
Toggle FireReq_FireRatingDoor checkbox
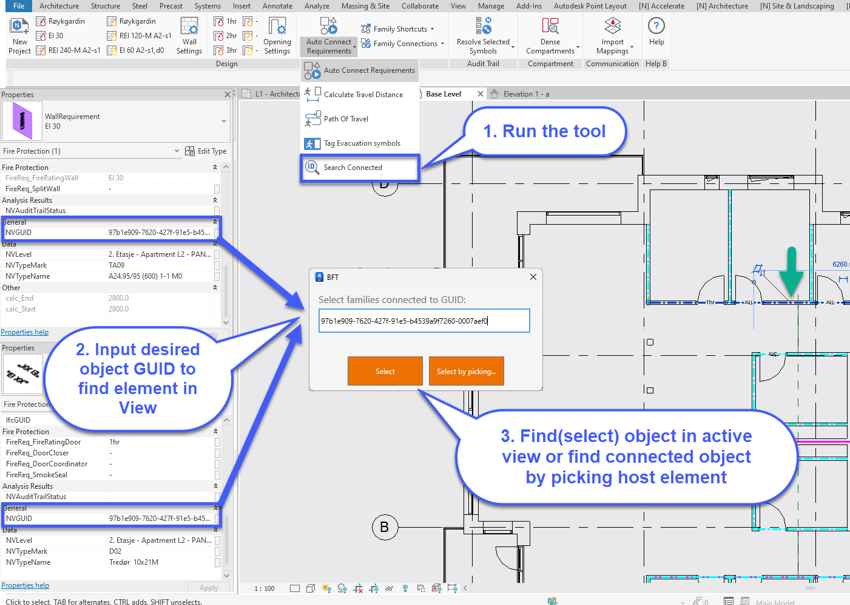[x=217, y=442]
